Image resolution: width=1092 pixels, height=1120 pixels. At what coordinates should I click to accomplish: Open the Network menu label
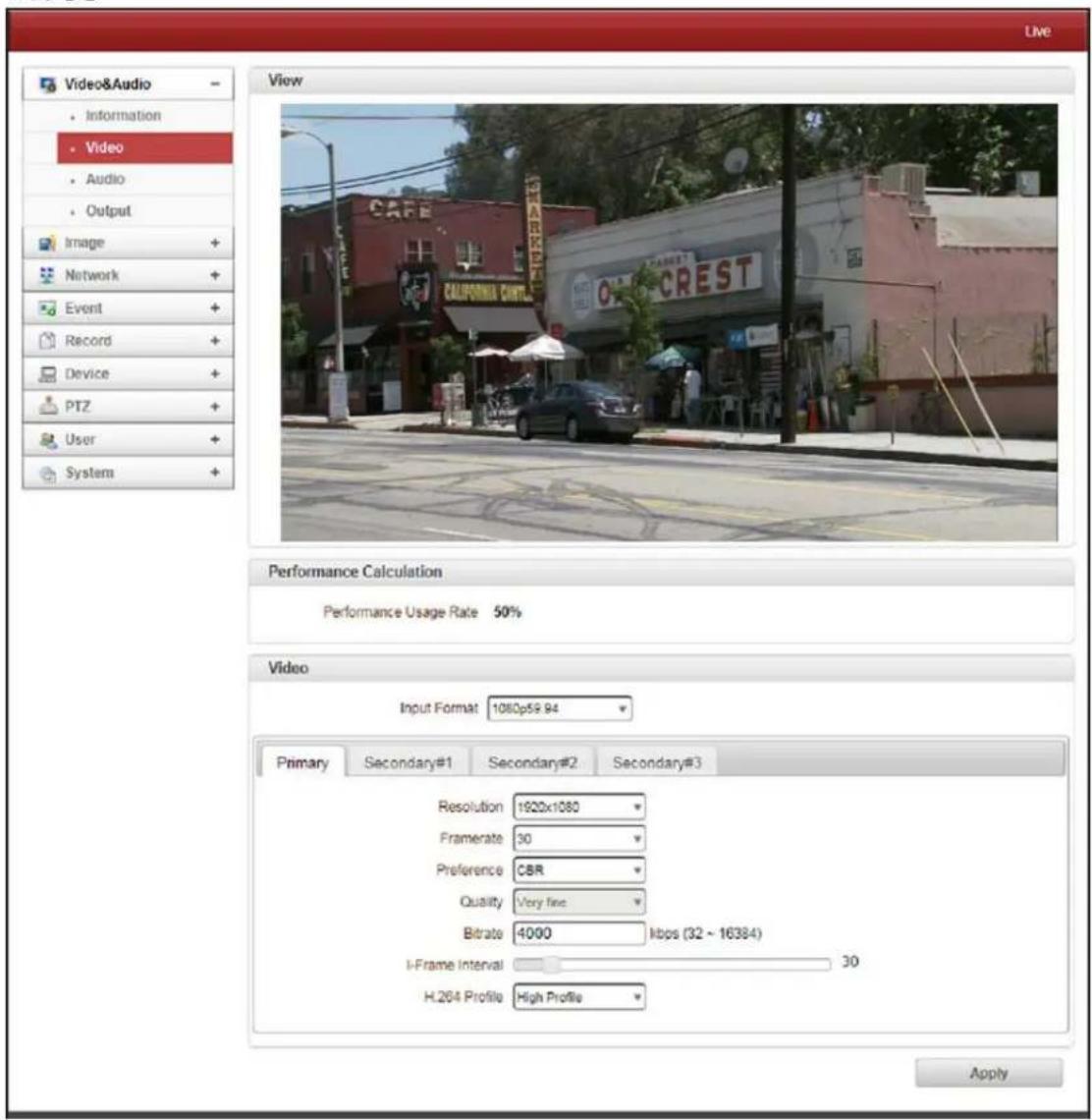click(x=92, y=276)
